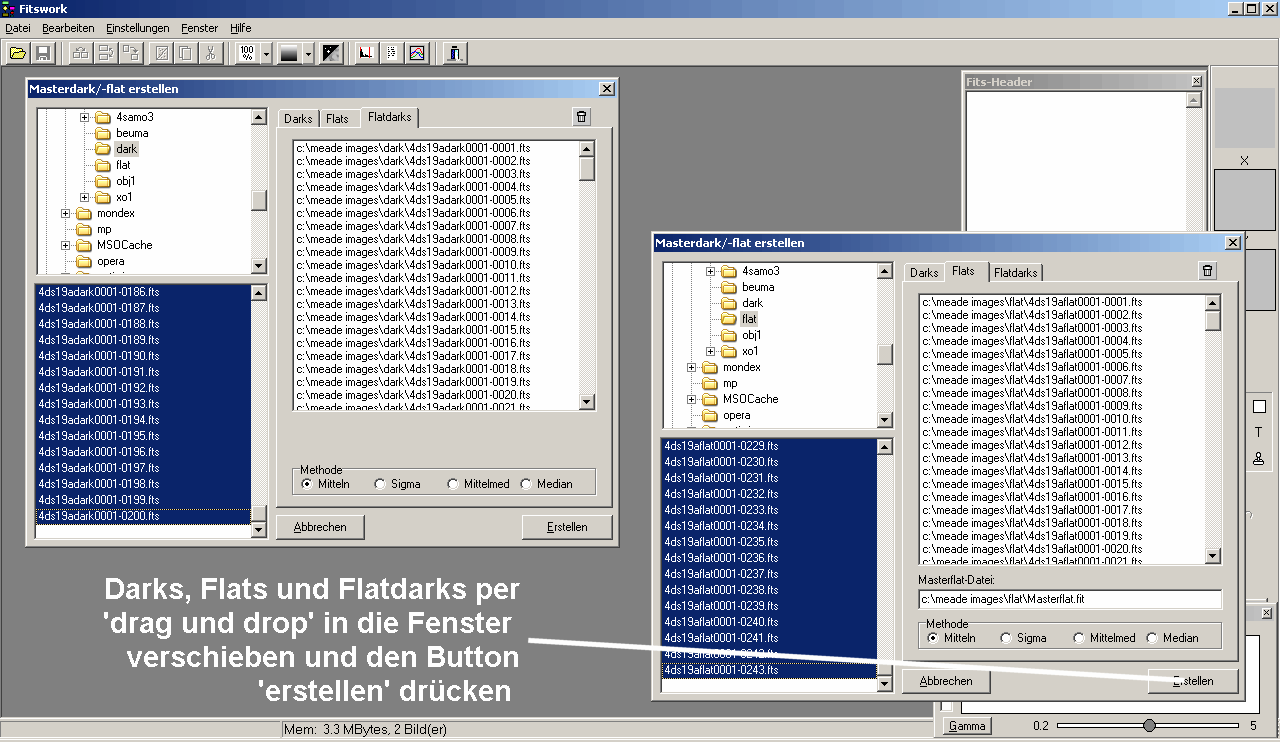Click trash icon in right Masterflat dialog
This screenshot has width=1280, height=742.
click(x=1207, y=271)
